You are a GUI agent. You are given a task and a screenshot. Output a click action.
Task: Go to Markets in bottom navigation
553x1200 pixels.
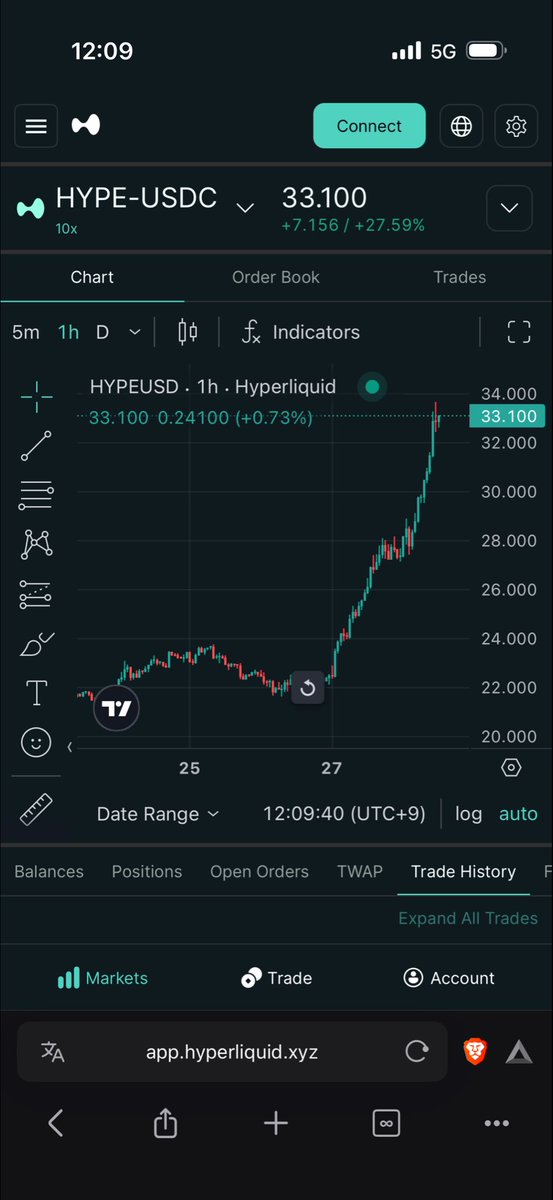coord(102,978)
